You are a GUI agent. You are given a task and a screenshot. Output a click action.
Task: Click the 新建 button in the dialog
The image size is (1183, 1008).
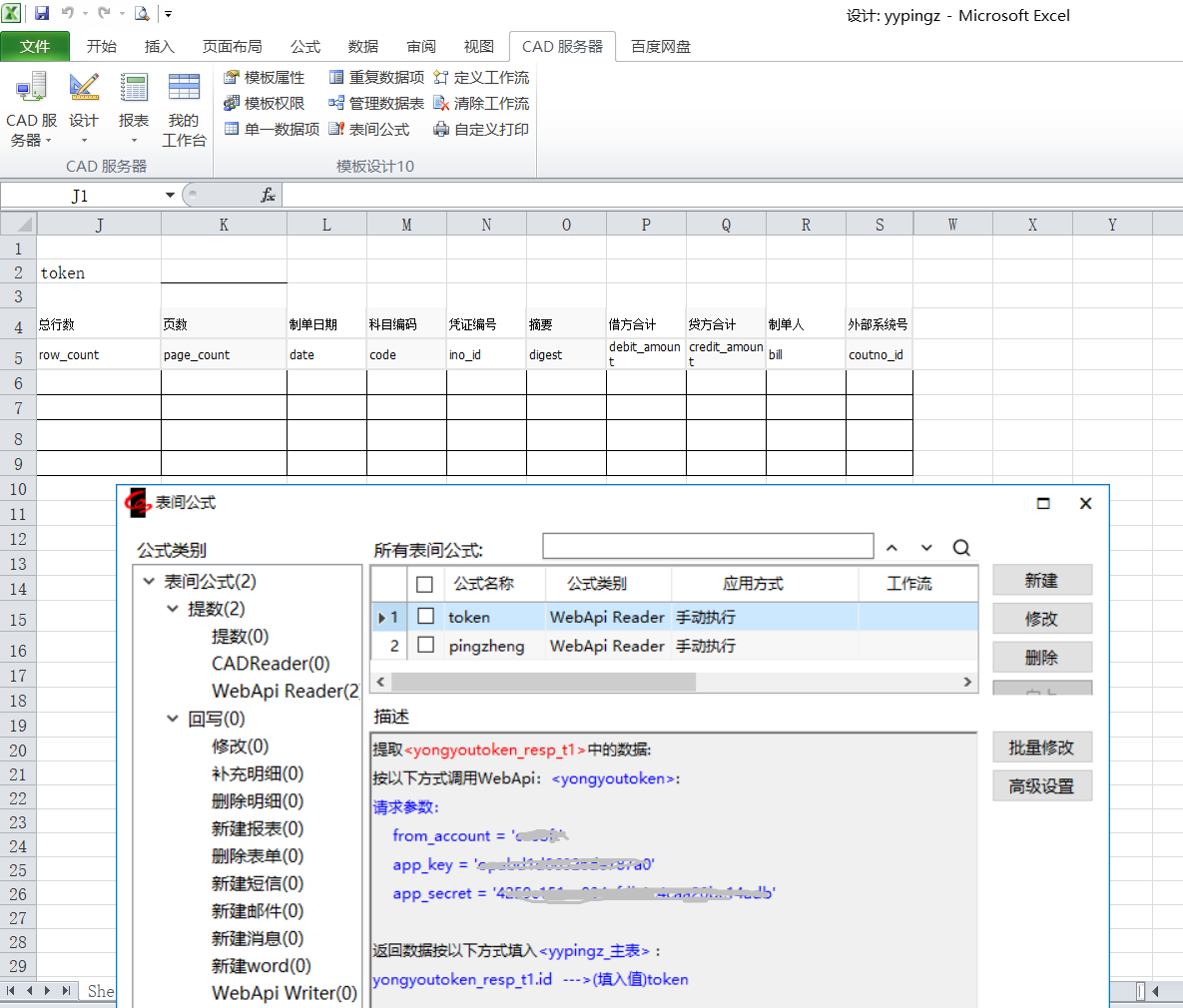pos(1041,581)
